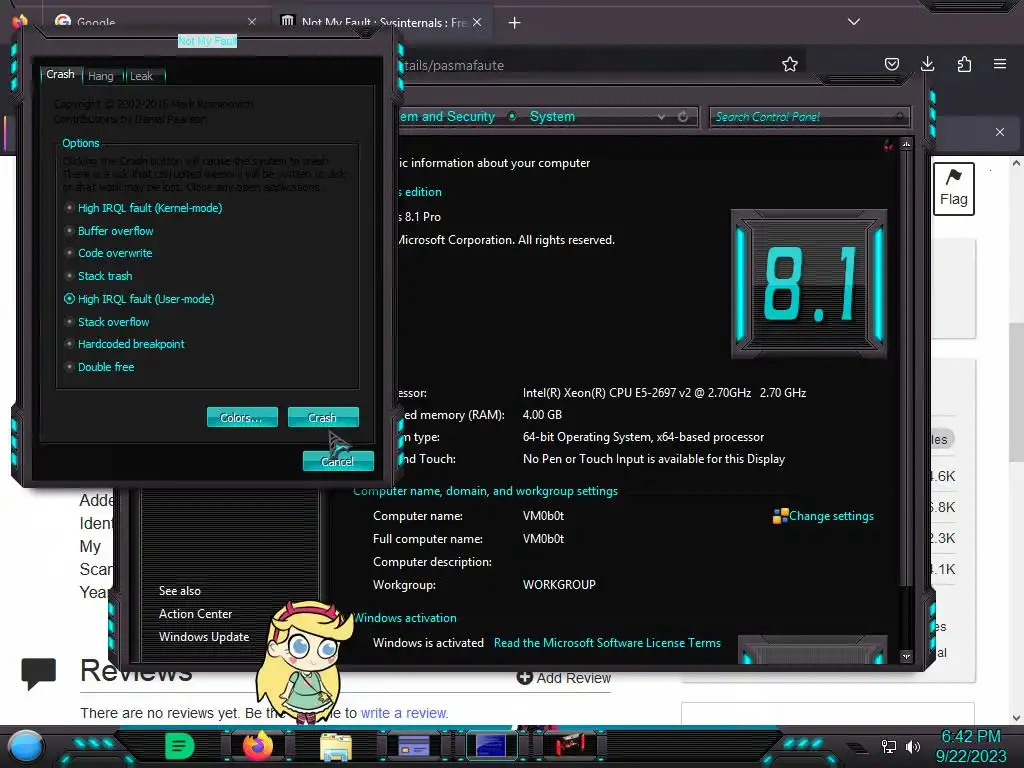Open Firefox downloads panel
This screenshot has height=768, width=1024.
pos(927,64)
